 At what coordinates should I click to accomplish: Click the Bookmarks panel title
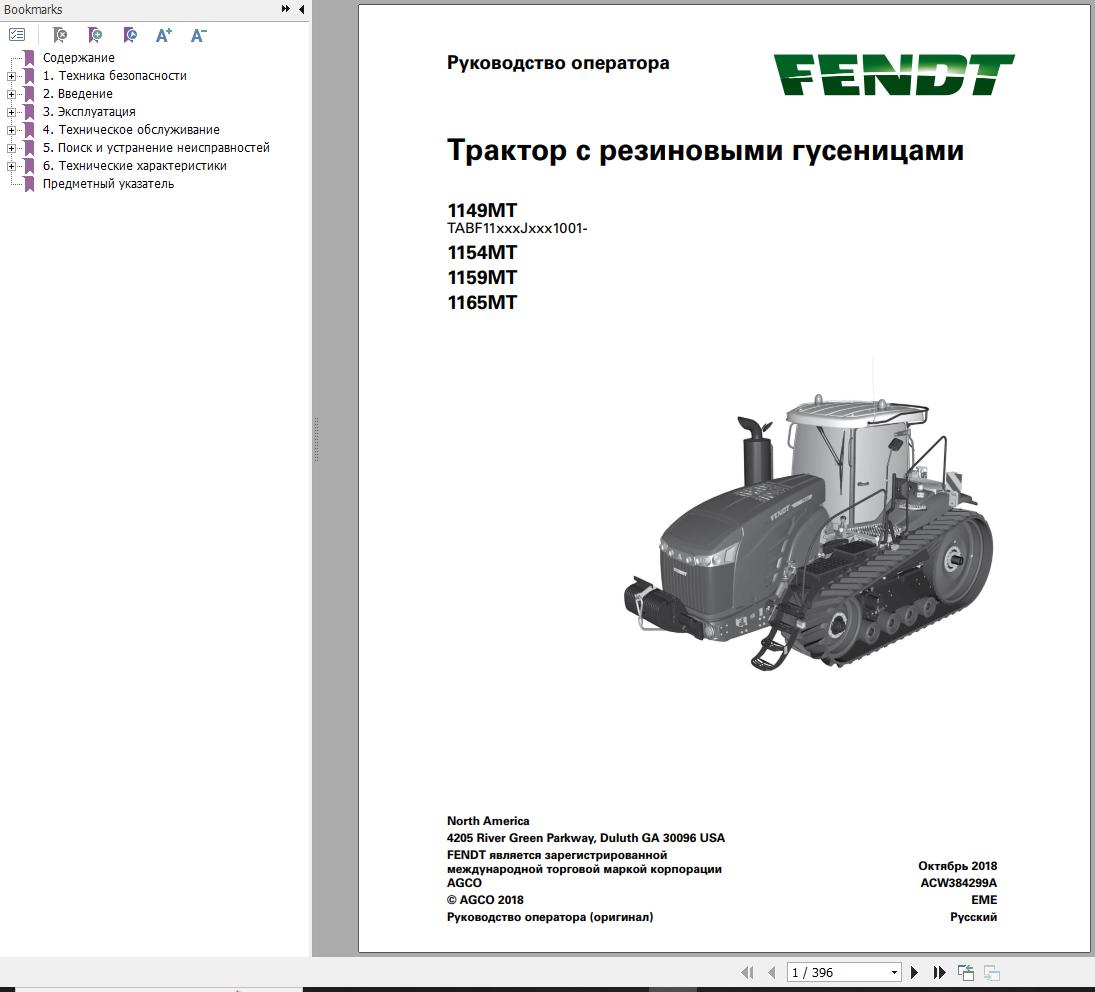[33, 9]
